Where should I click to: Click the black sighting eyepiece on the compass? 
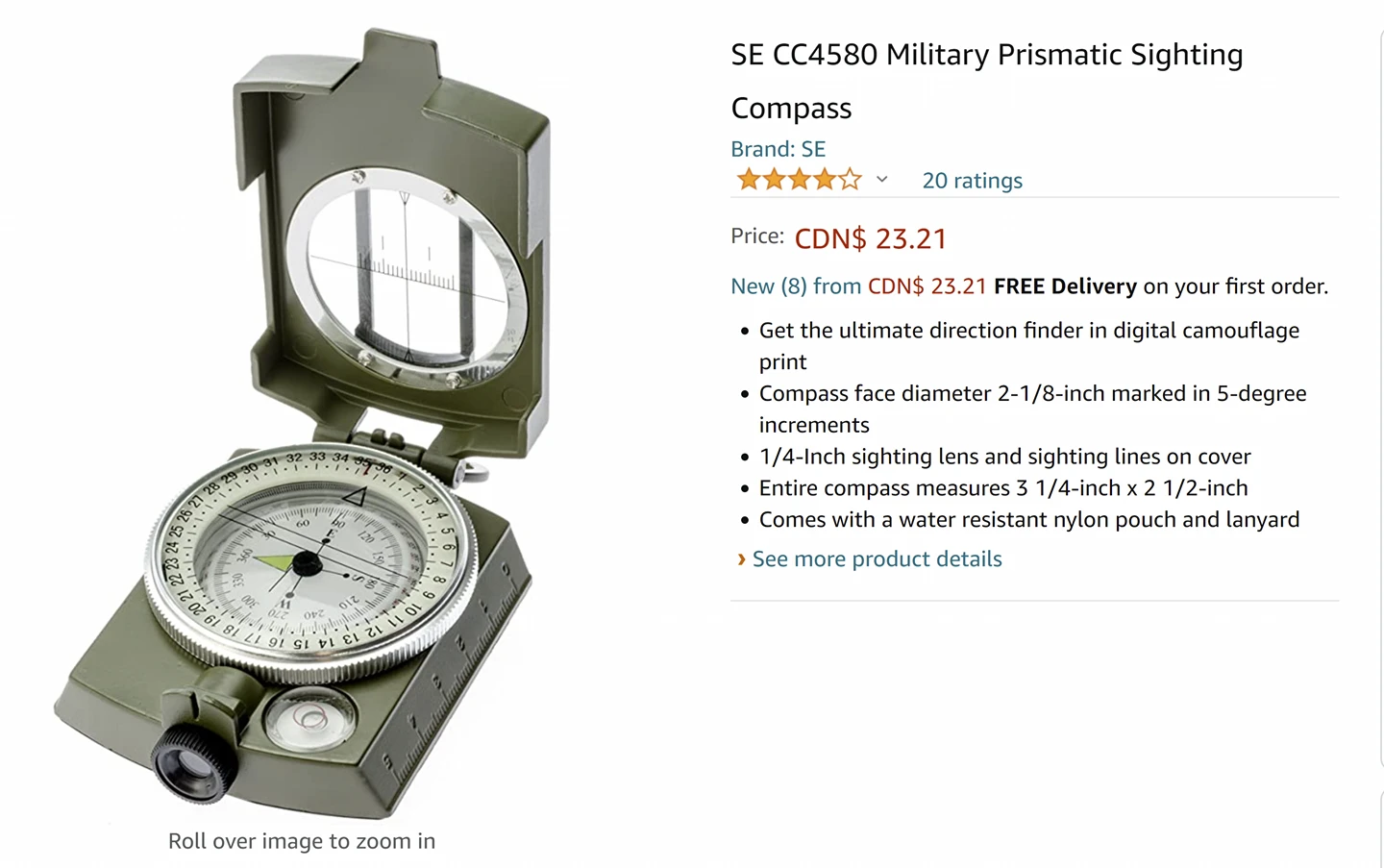pos(193,761)
